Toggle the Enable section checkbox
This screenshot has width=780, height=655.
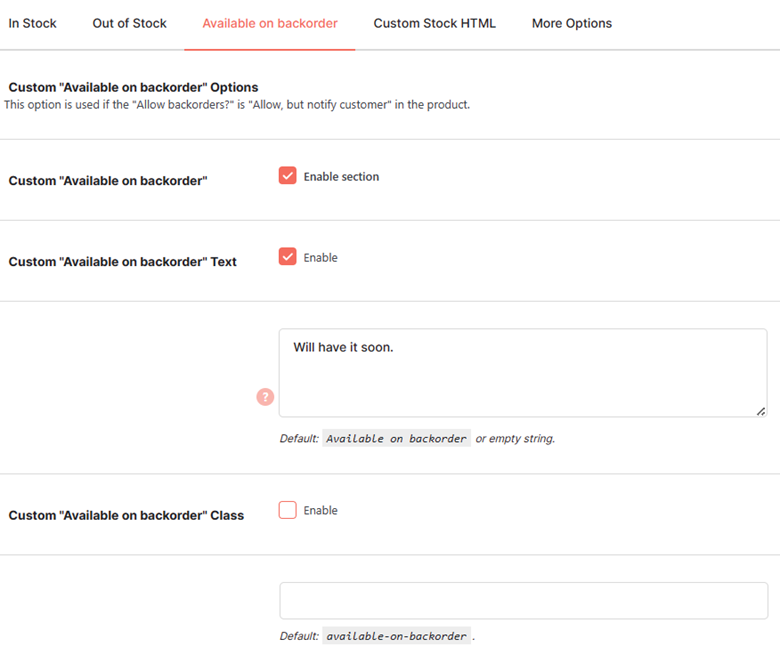pyautogui.click(x=288, y=176)
